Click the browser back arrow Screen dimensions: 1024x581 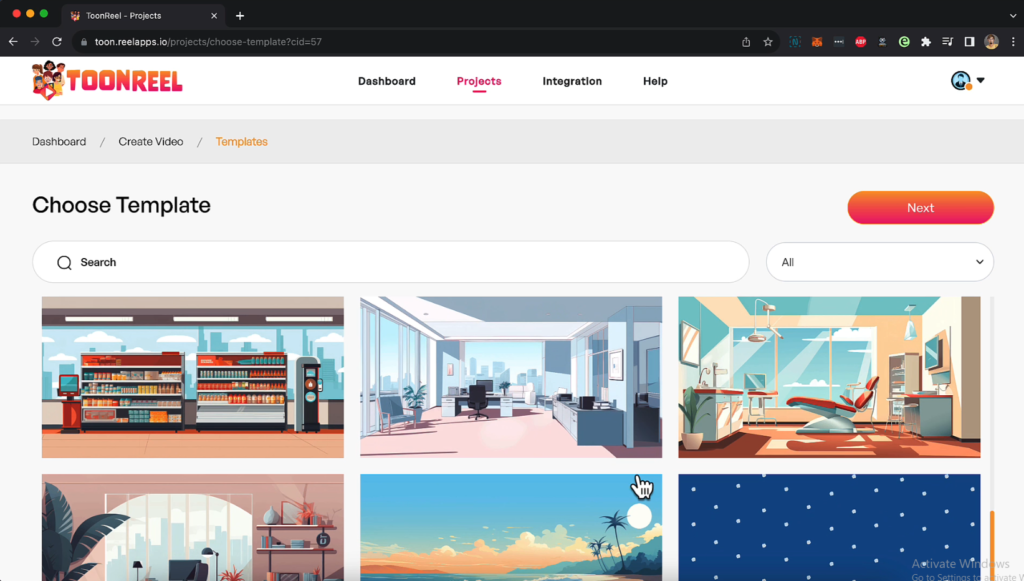click(x=13, y=42)
